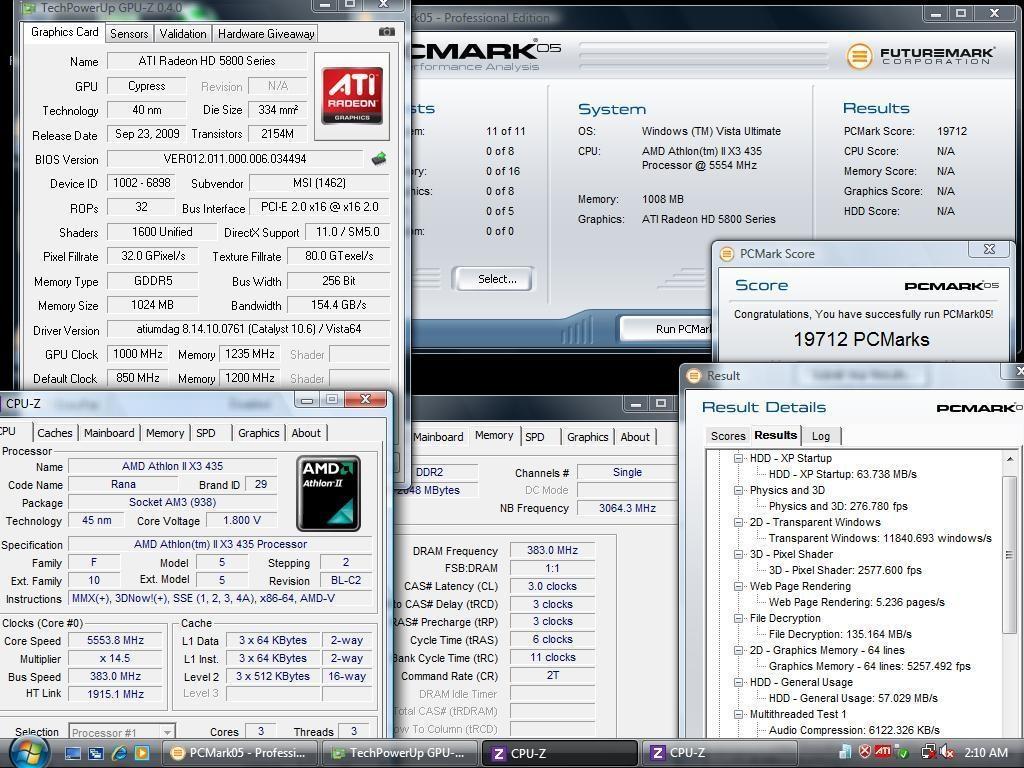1024x768 pixels.
Task: Click the Result Details vertical scrollbar thumb
Action: pyautogui.click(x=1009, y=554)
